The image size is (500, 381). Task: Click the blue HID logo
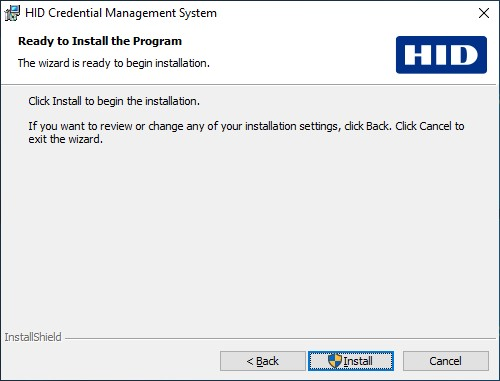click(441, 55)
